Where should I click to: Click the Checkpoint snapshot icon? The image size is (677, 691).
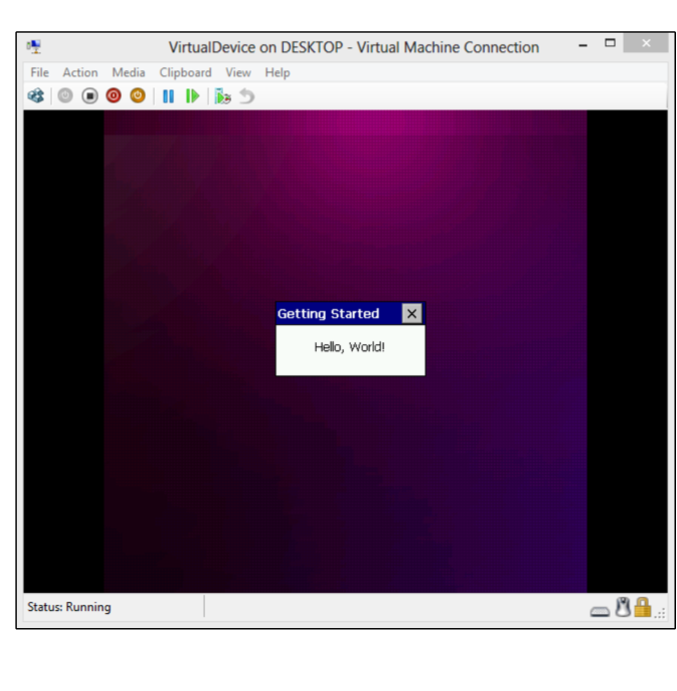coord(223,96)
